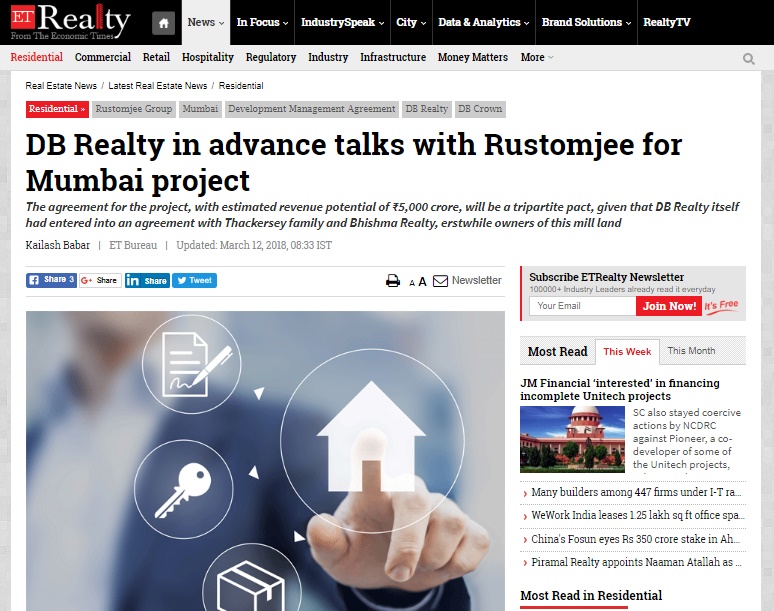
Task: Share article on LinkedIn
Action: [147, 280]
